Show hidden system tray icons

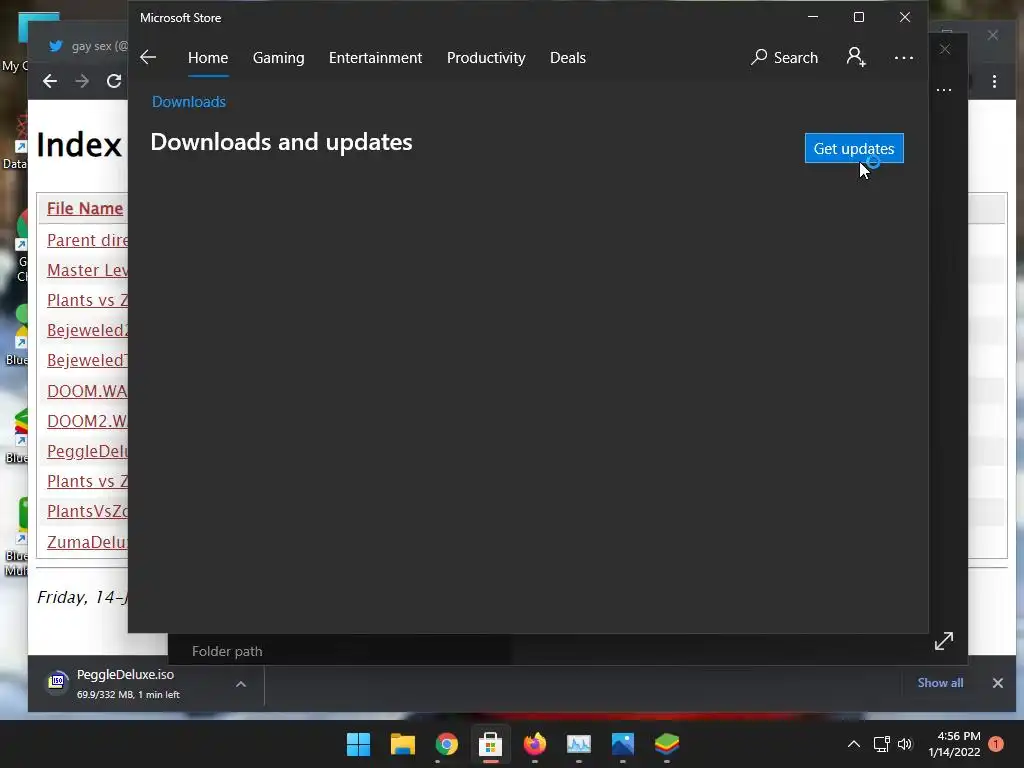[854, 744]
